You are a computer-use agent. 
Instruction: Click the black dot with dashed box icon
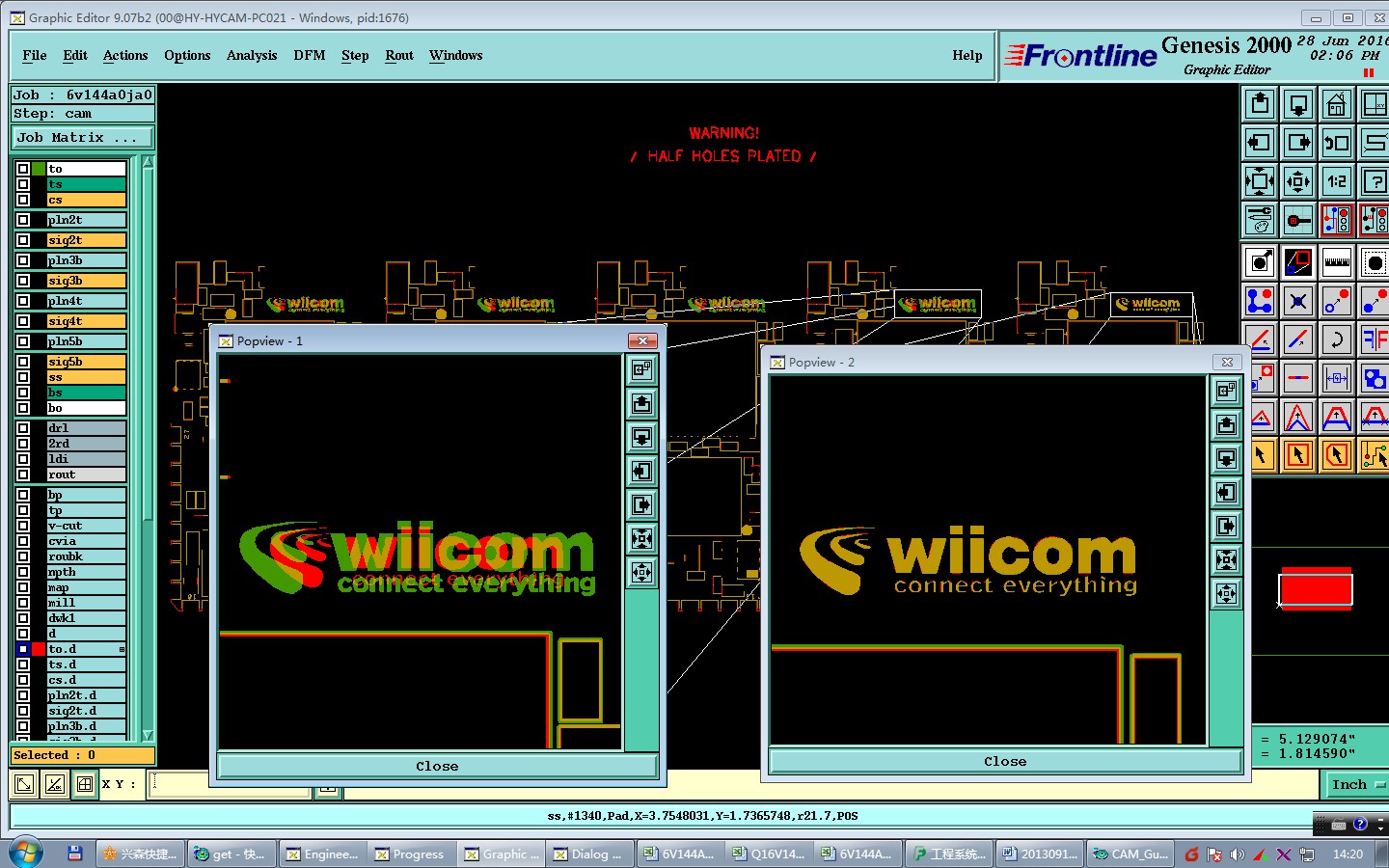[1375, 262]
